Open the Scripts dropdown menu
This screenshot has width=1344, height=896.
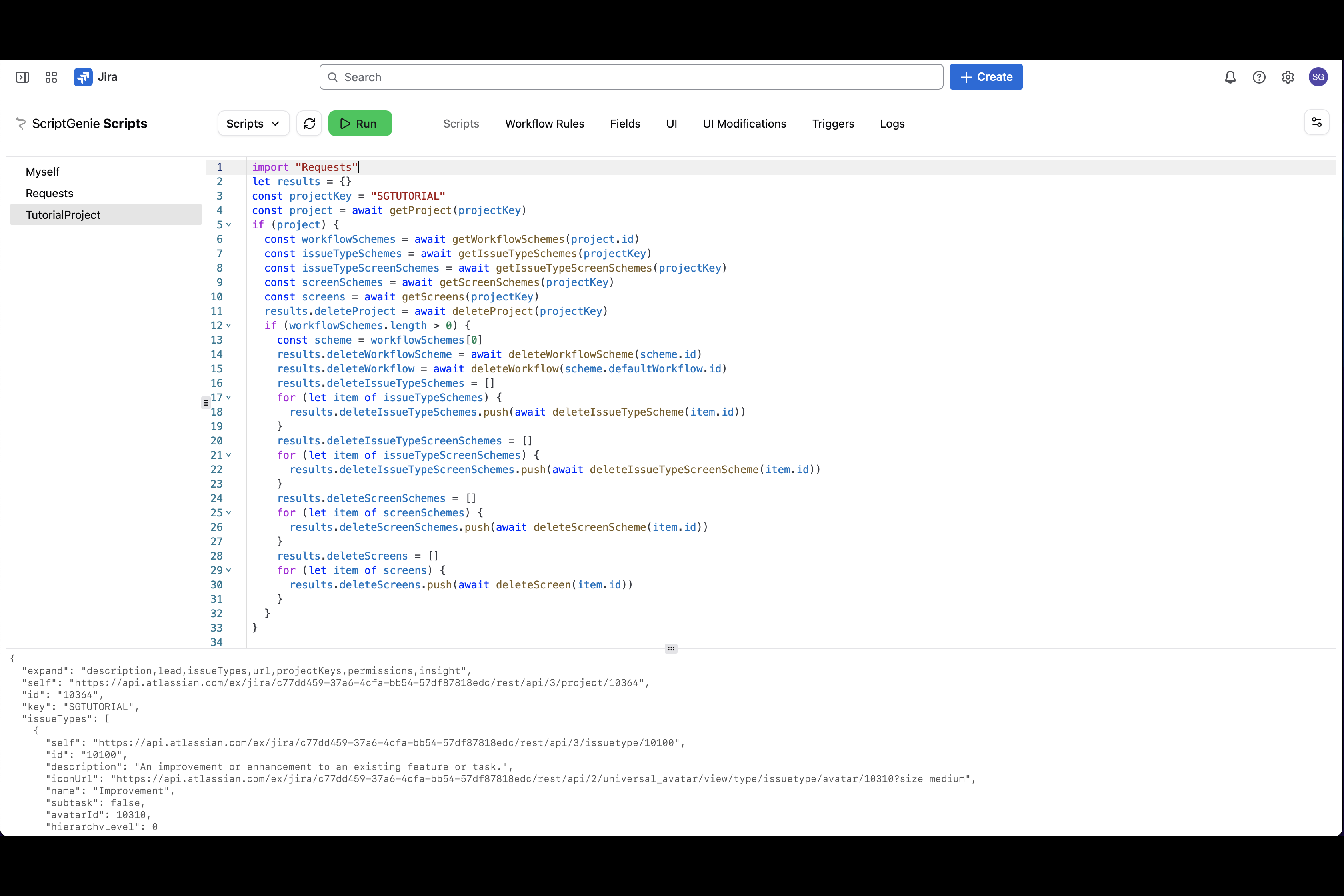pos(253,124)
